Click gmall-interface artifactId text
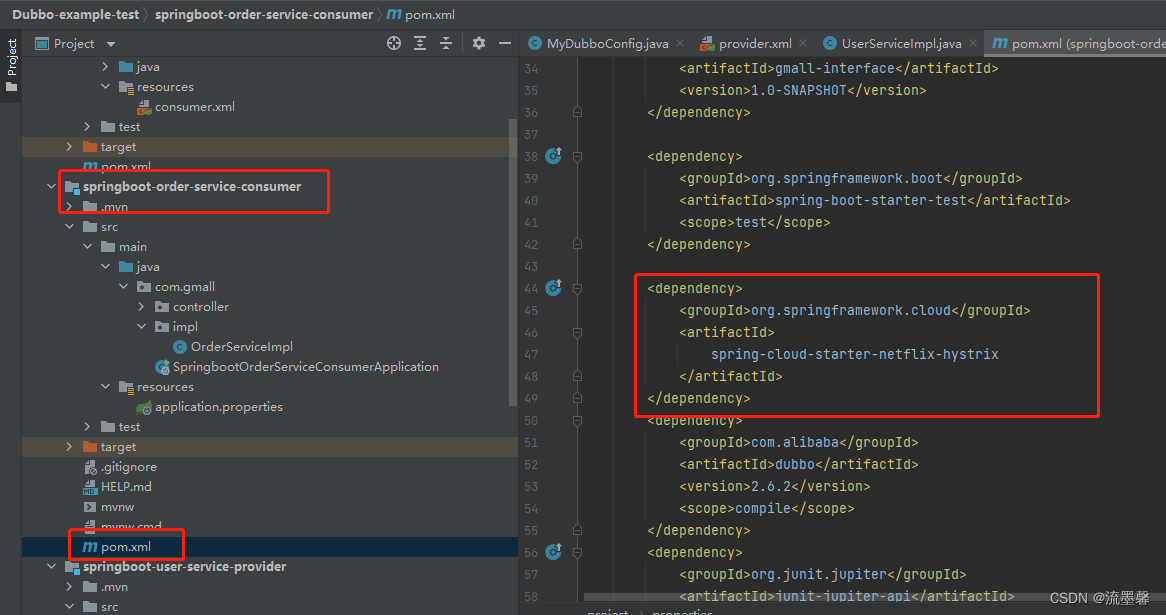The height and width of the screenshot is (615, 1166). tap(834, 68)
